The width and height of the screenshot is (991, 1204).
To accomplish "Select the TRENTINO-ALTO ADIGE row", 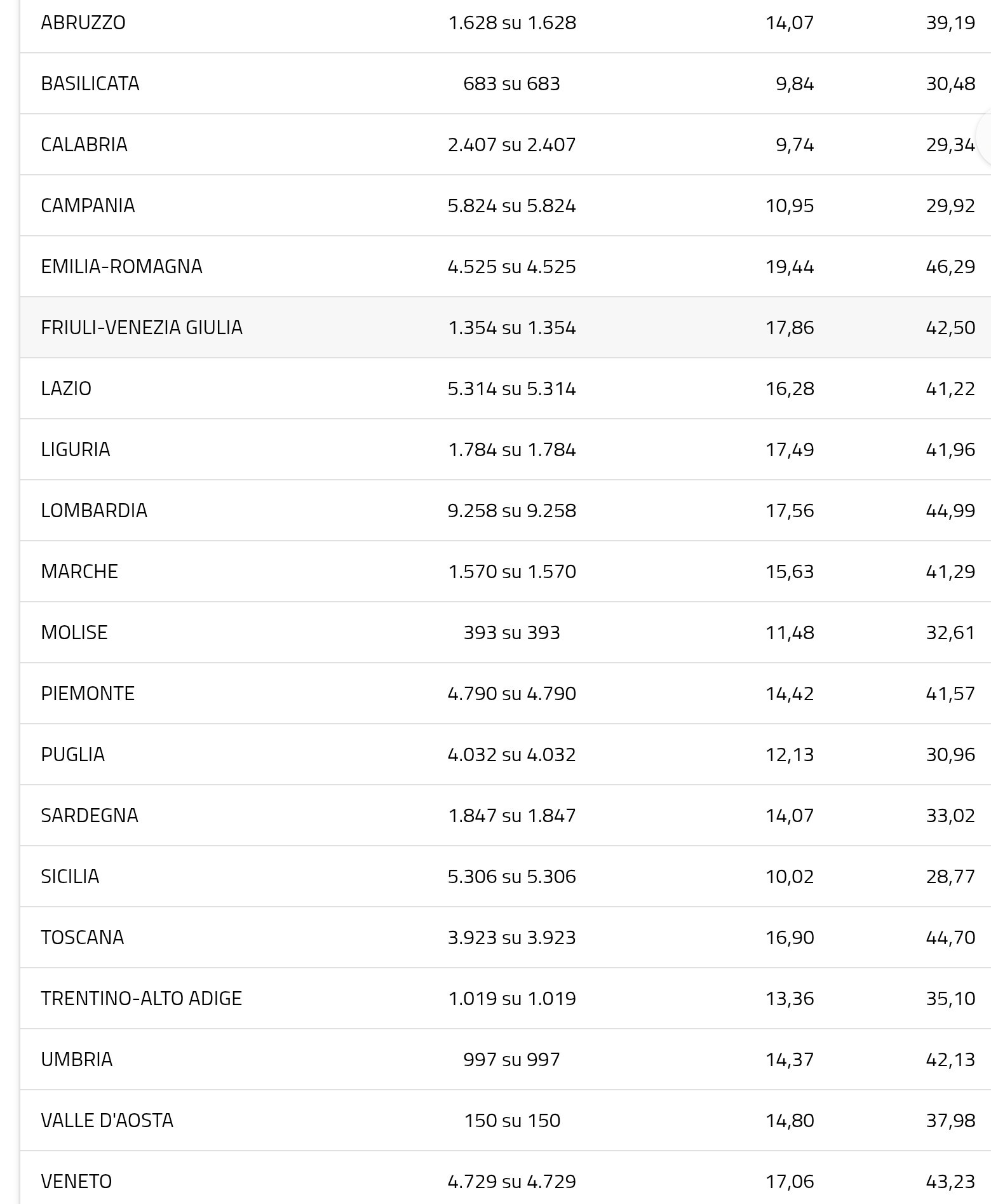I will 142,998.
